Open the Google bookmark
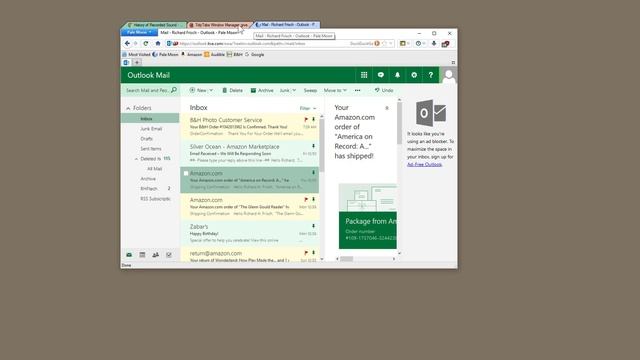This screenshot has width=640, height=360. pos(255,54)
